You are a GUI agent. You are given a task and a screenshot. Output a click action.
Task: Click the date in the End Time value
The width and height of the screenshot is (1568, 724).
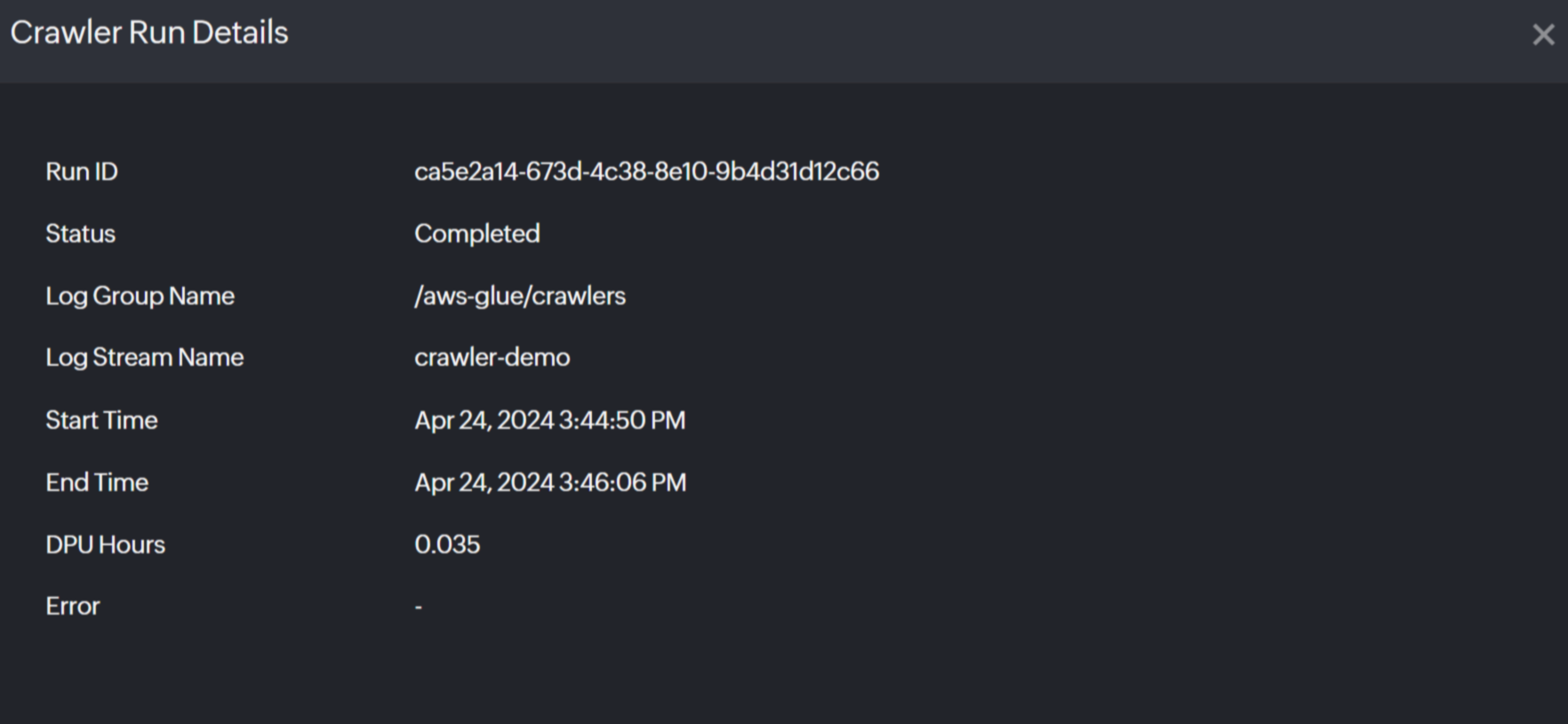(x=484, y=482)
